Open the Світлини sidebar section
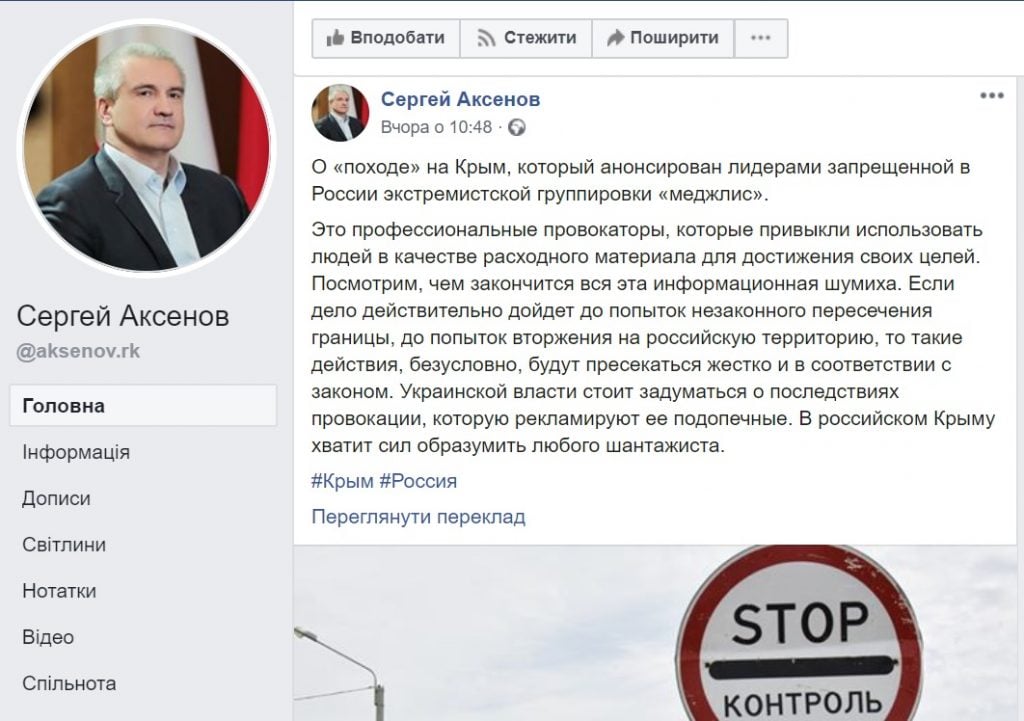The image size is (1024, 721). pos(64,545)
